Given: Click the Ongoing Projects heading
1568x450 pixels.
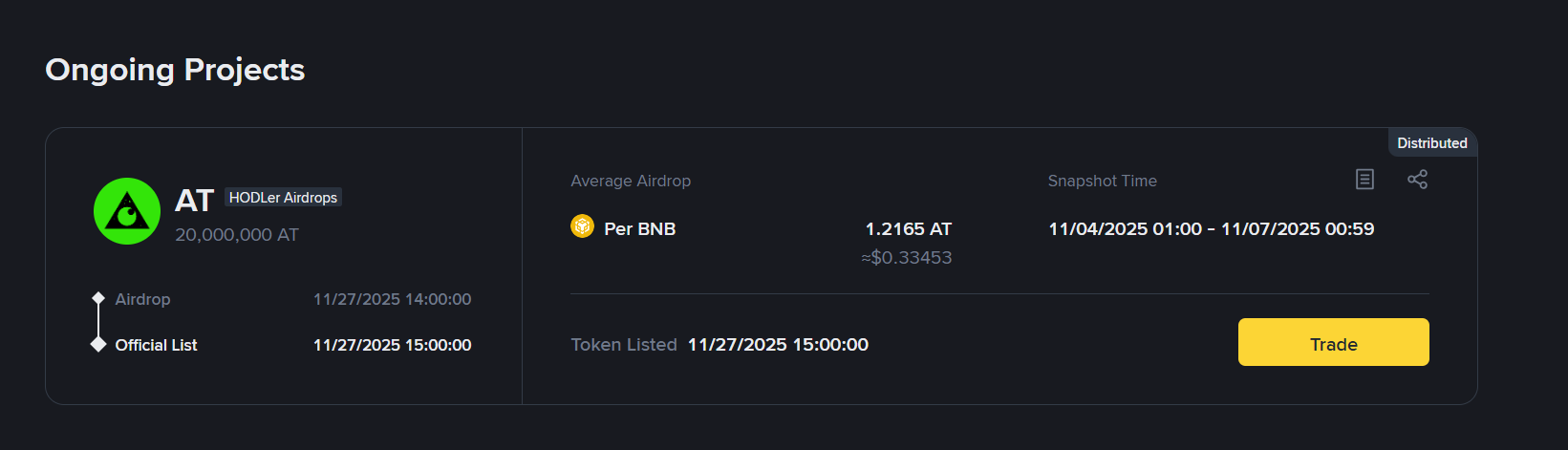Looking at the screenshot, I should [175, 70].
